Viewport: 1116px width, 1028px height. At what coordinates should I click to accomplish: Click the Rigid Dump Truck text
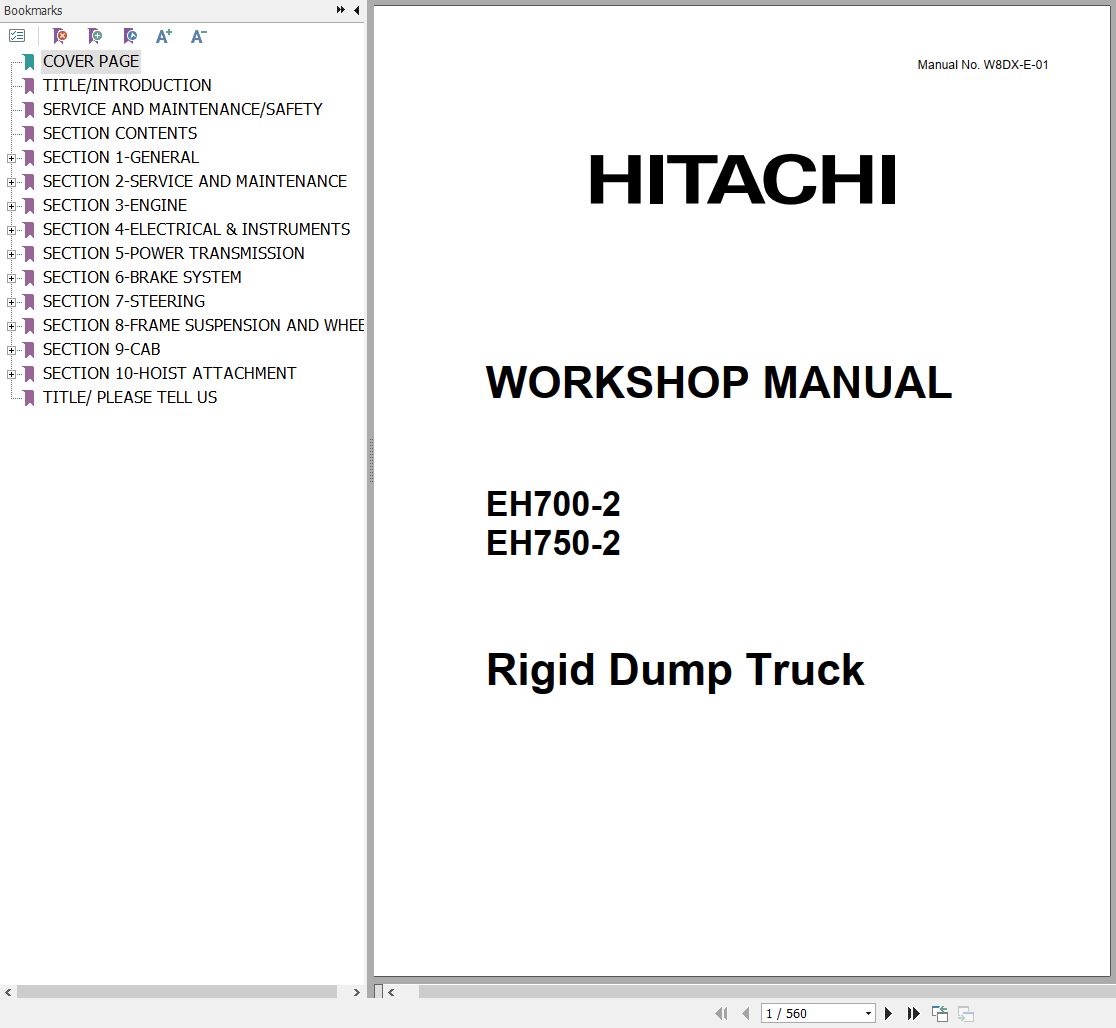(x=675, y=670)
